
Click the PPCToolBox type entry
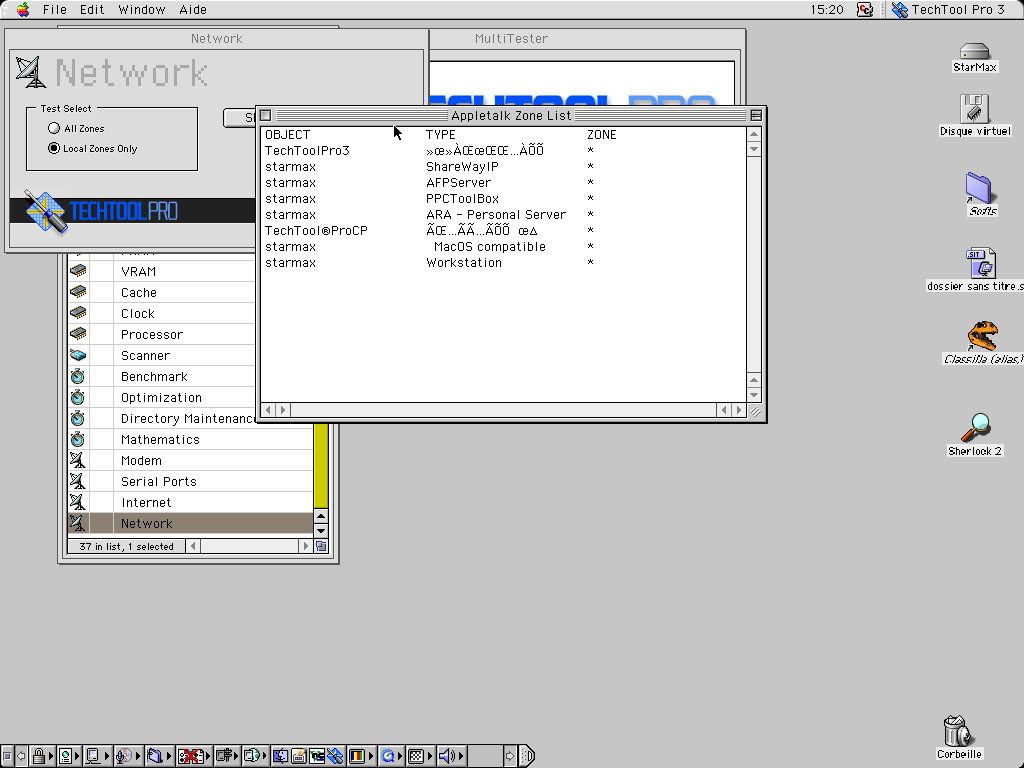pos(462,199)
